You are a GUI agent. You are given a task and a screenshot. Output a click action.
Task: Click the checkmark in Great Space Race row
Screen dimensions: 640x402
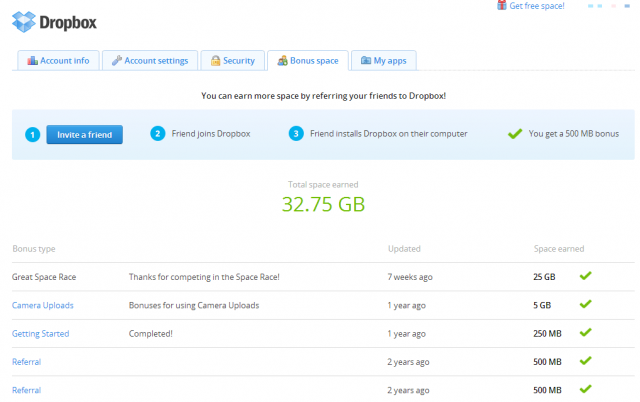coord(585,276)
